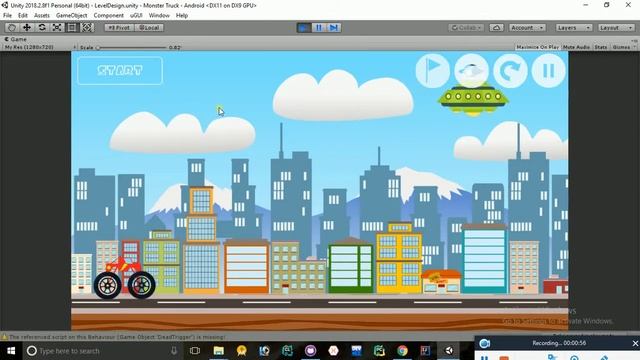Click the taskbar microphone icon
640x360 pixels.
174,351
